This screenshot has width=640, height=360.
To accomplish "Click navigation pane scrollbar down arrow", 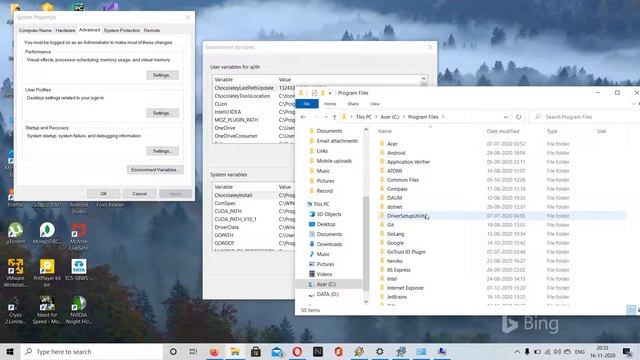I will click(366, 302).
